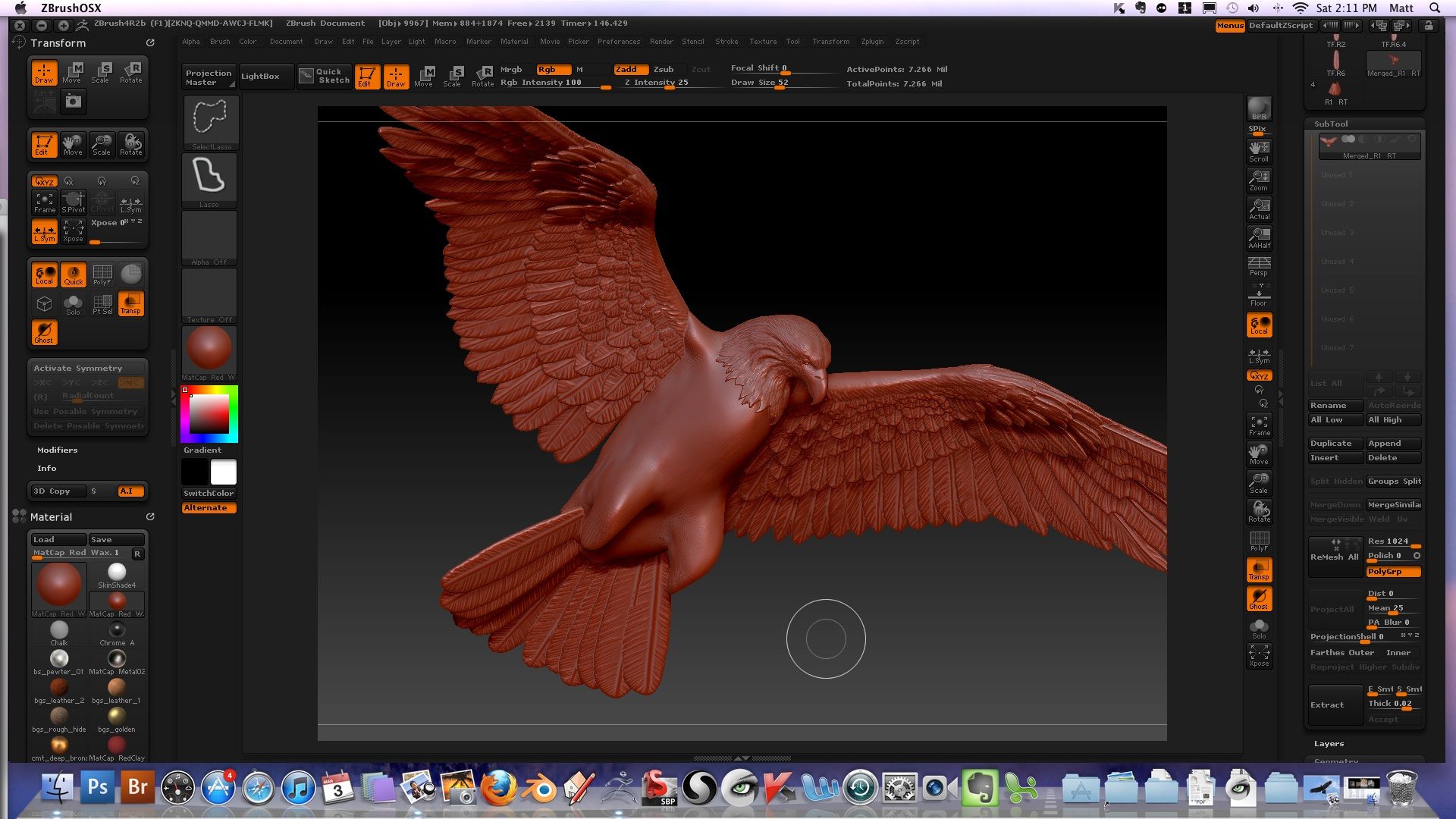Select the SelectLasso brush thumbnail
Image resolution: width=1456 pixels, height=819 pixels.
210,120
